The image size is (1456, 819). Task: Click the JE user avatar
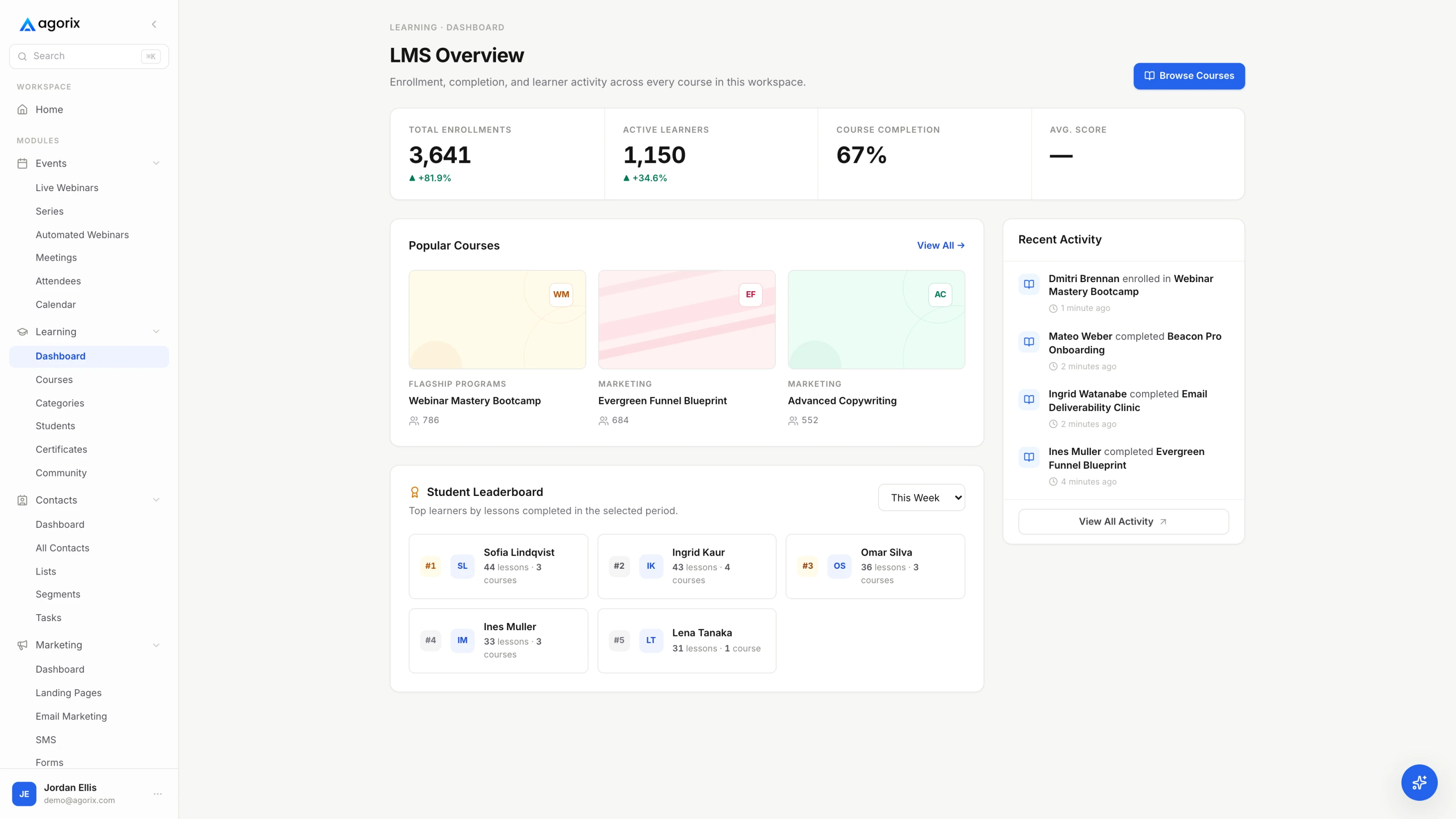24,794
